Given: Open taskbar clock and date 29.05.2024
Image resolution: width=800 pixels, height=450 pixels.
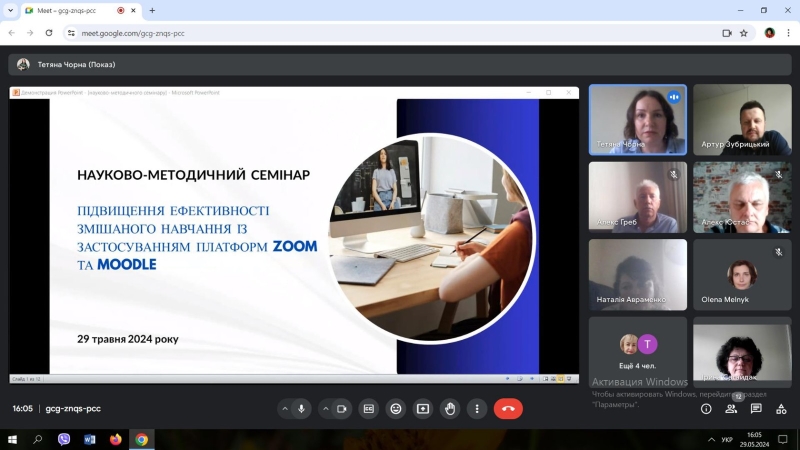Looking at the screenshot, I should pos(755,439).
